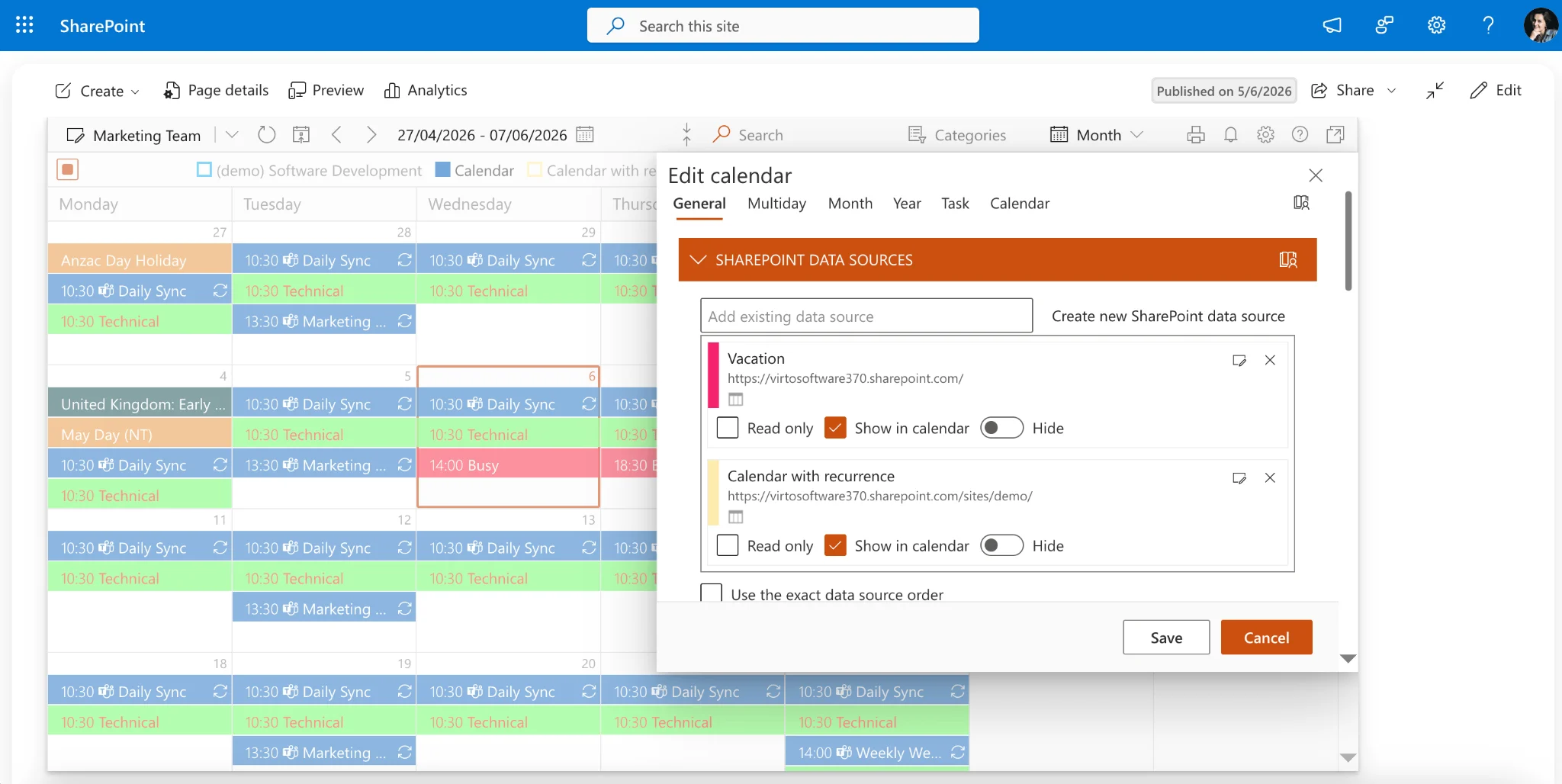Click Save in Edit calendar
Viewport: 1562px width, 784px height.
click(1166, 637)
